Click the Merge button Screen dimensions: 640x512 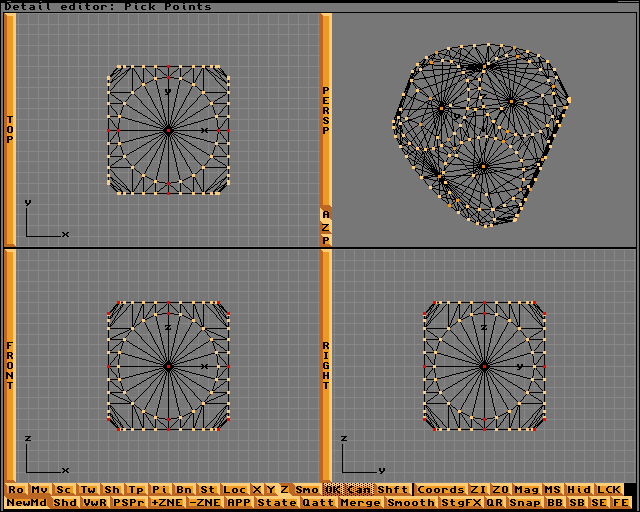pos(361,503)
